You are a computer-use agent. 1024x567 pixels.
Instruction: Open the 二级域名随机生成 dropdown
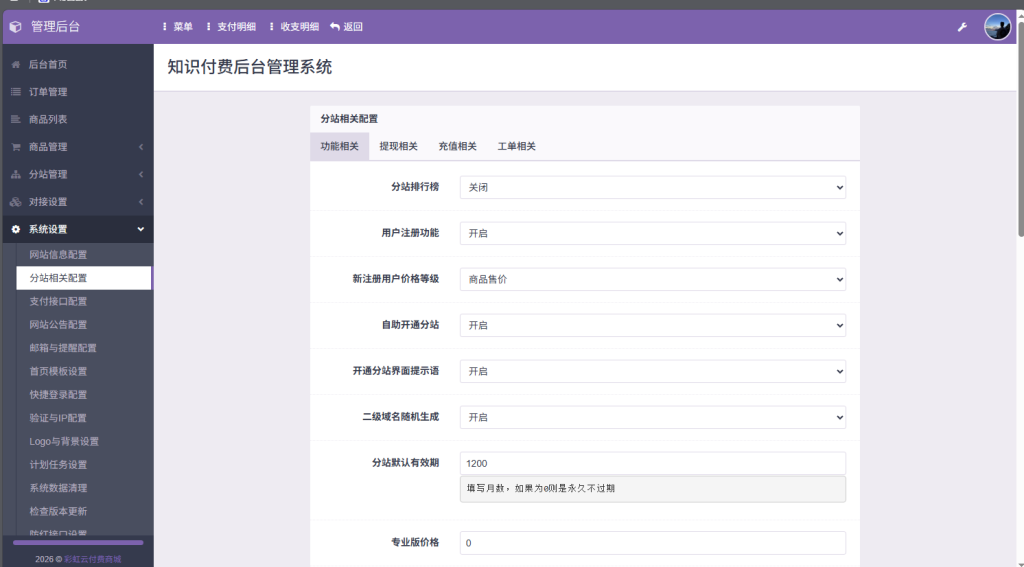click(652, 417)
